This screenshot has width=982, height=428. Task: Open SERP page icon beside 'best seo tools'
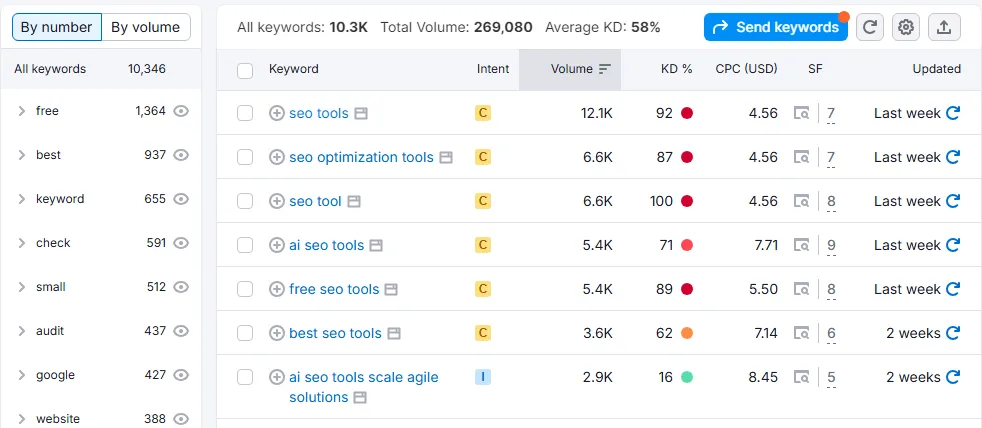pos(393,333)
